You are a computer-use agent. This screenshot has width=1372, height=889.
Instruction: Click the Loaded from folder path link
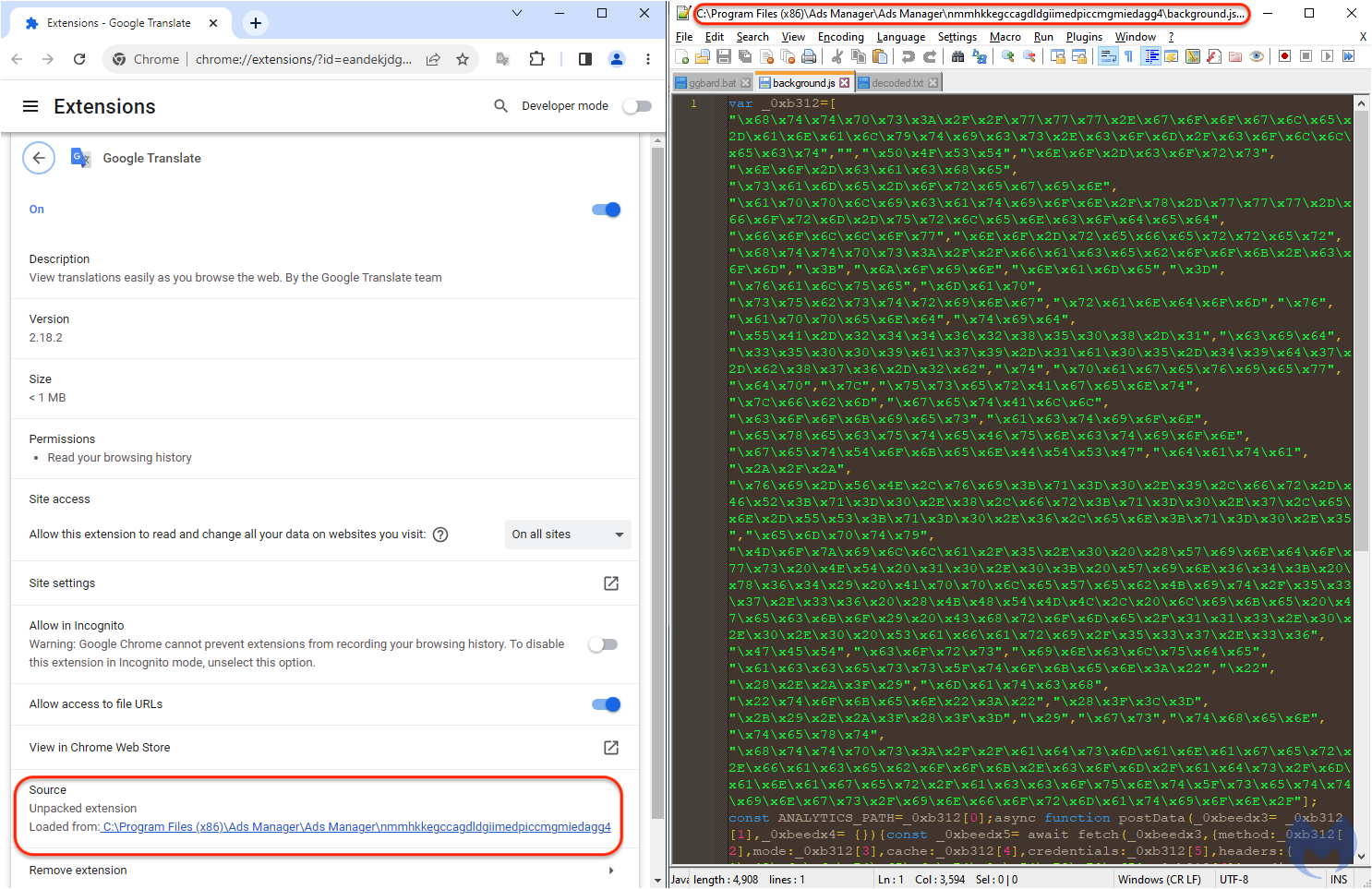pos(356,827)
